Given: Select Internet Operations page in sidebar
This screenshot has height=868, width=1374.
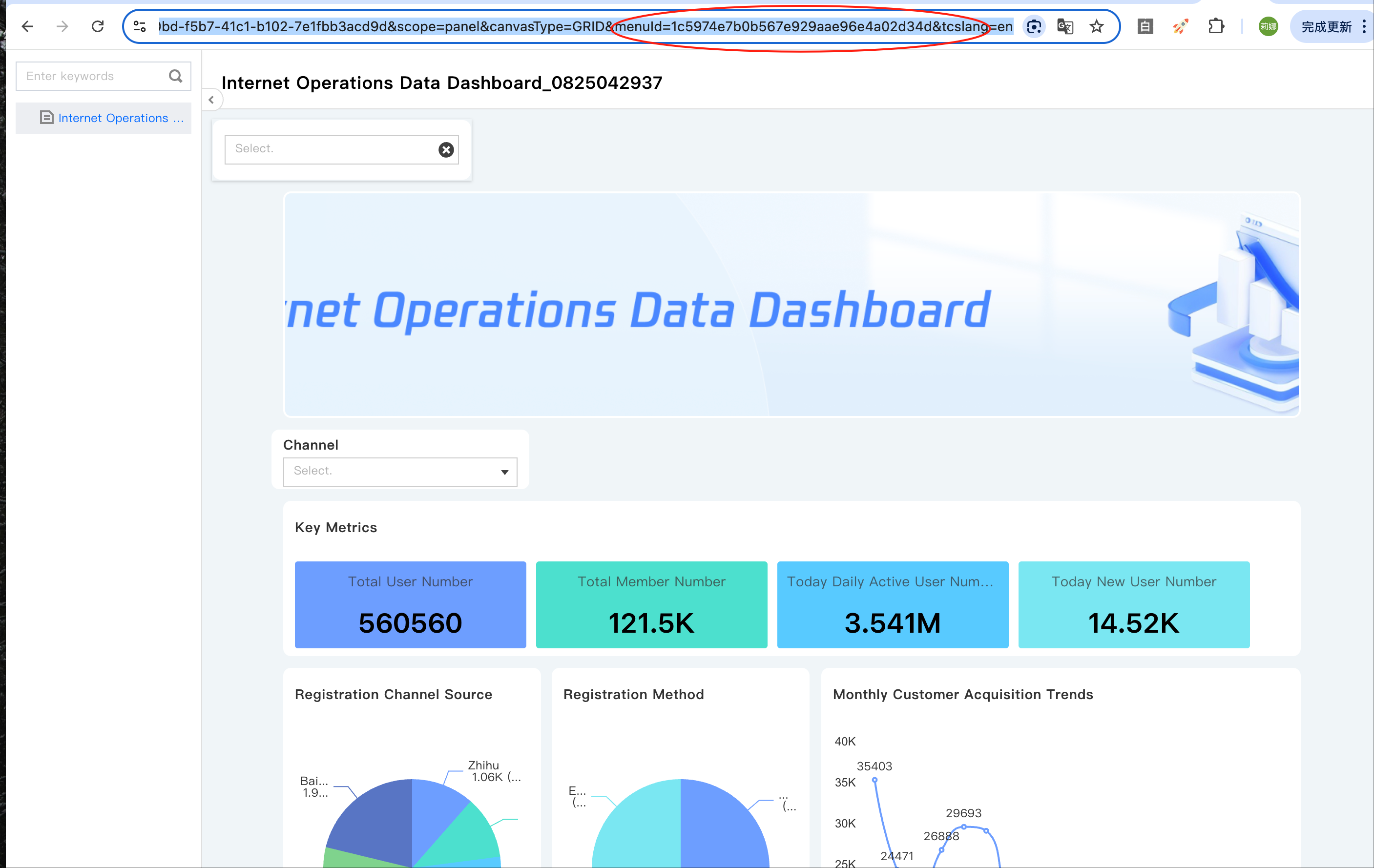Looking at the screenshot, I should pyautogui.click(x=113, y=118).
